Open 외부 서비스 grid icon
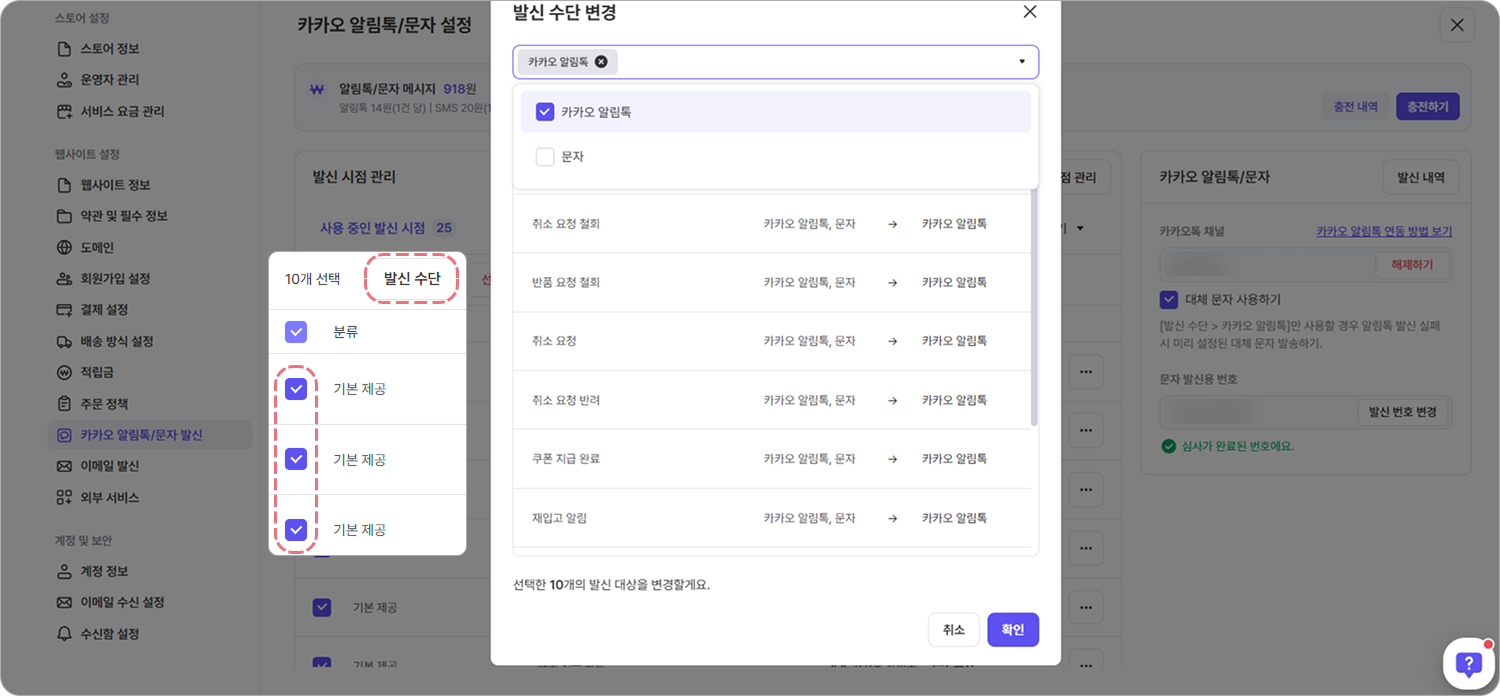The width and height of the screenshot is (1500, 696). click(x=64, y=497)
